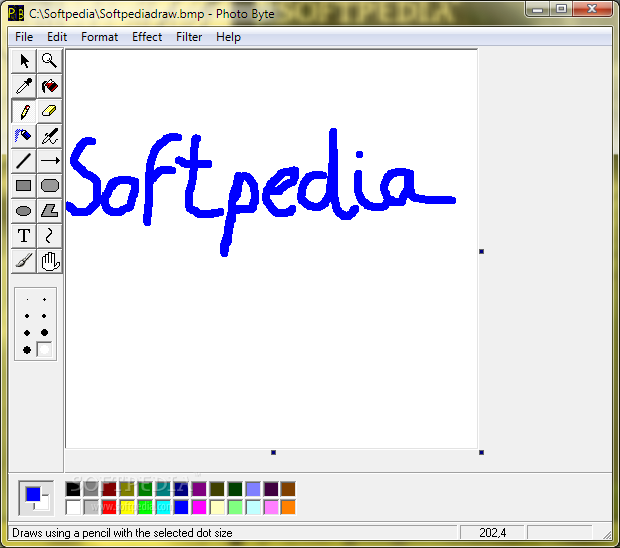Pick the pink color swatch
This screenshot has height=548, width=620.
click(x=271, y=507)
